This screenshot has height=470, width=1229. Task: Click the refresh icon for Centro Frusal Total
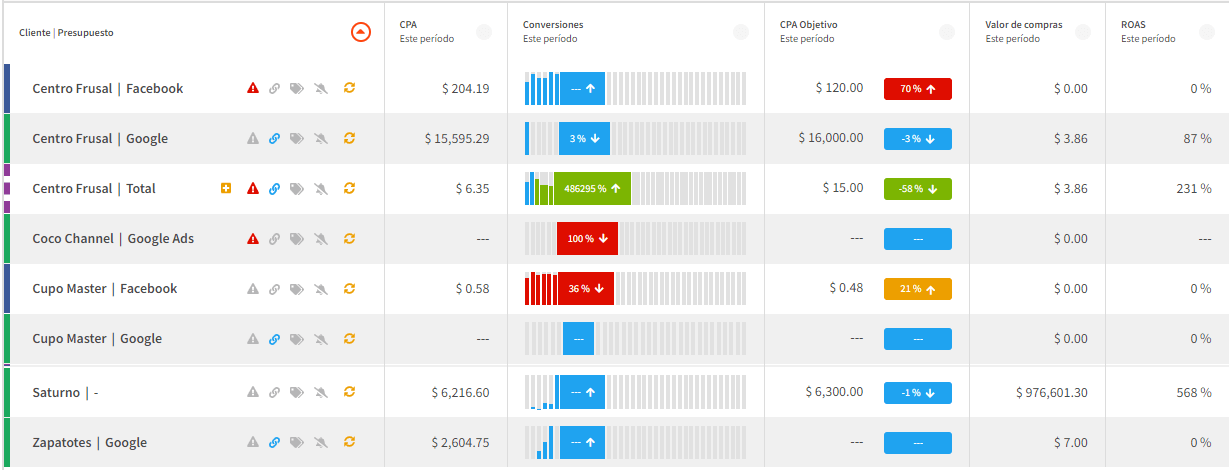point(349,188)
